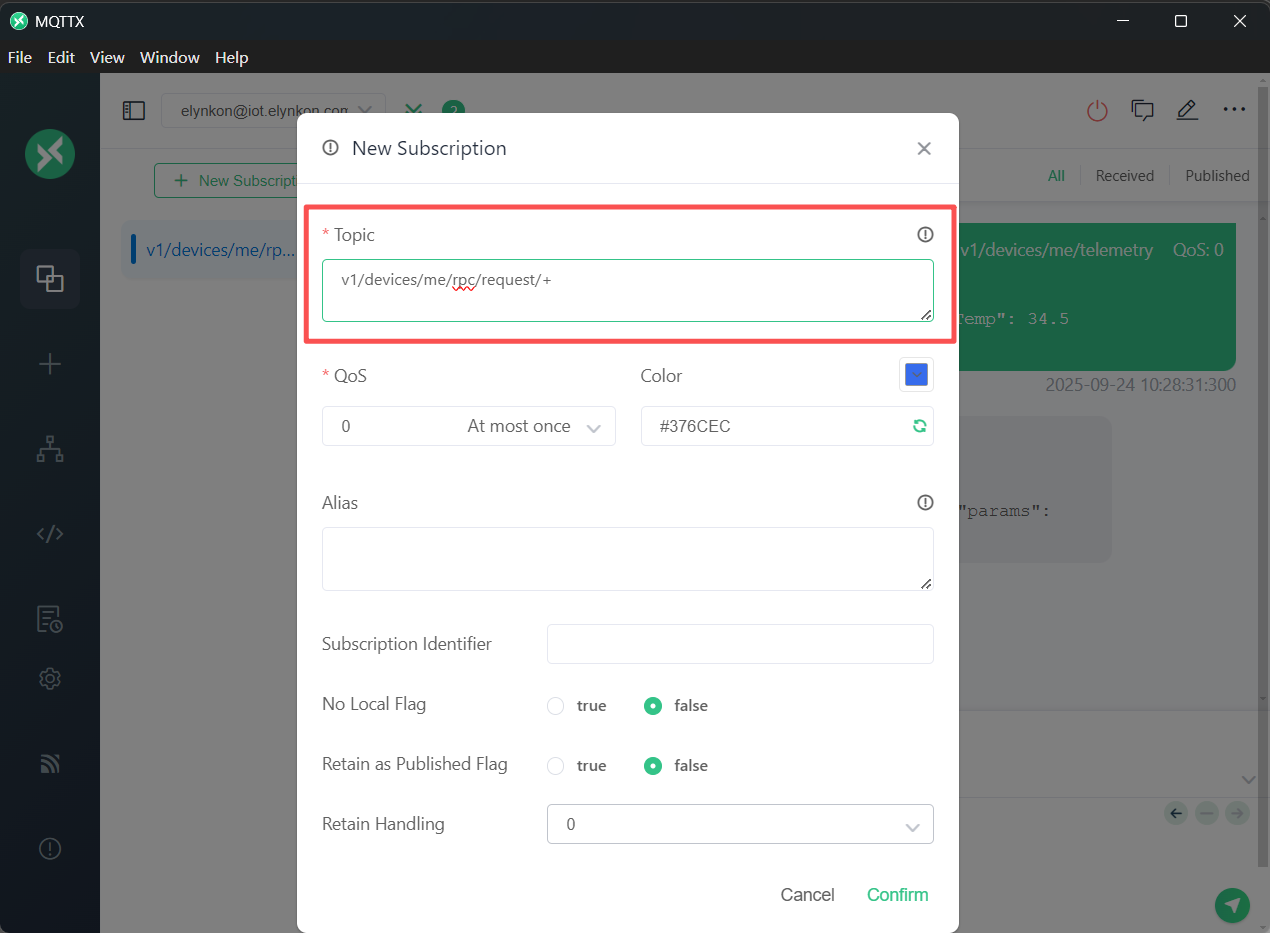Expand the payload options chevron at right

1248,779
